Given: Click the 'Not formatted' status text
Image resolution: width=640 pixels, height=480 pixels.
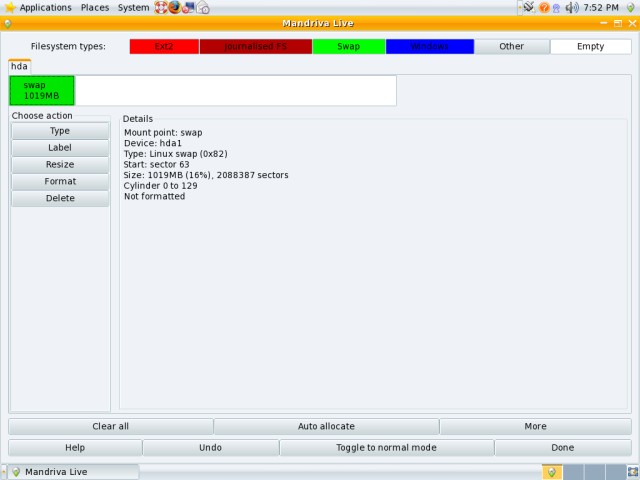Looking at the screenshot, I should (x=154, y=196).
